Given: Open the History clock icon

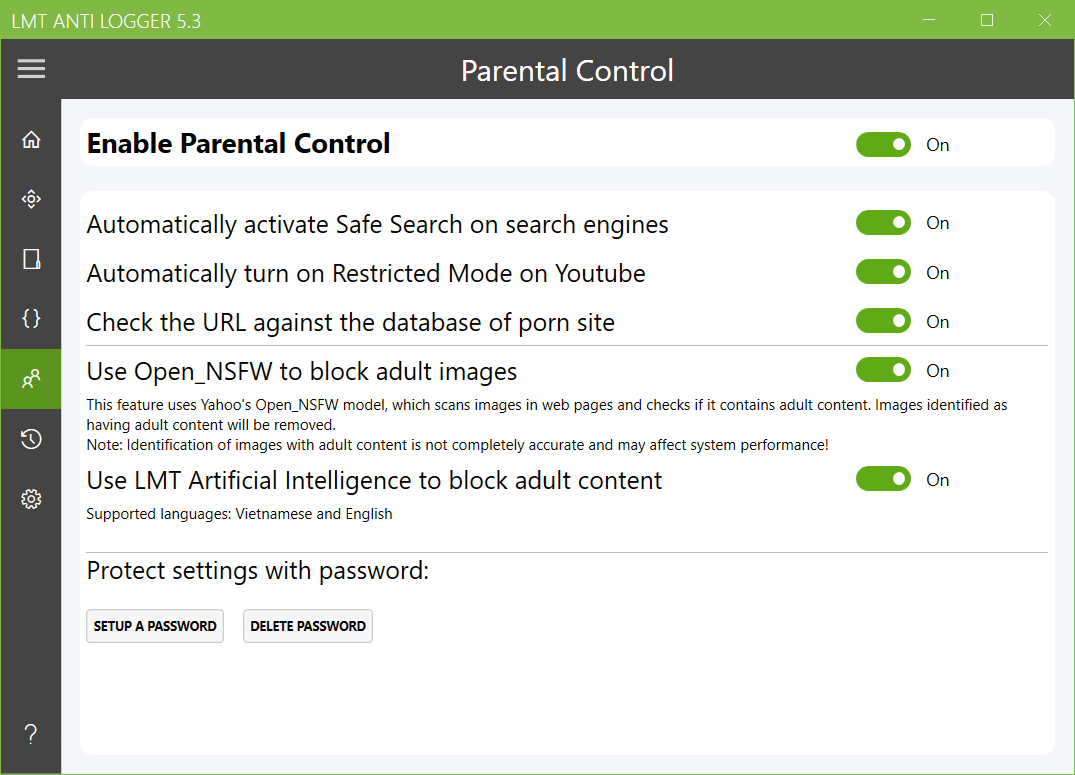Looking at the screenshot, I should coord(31,439).
